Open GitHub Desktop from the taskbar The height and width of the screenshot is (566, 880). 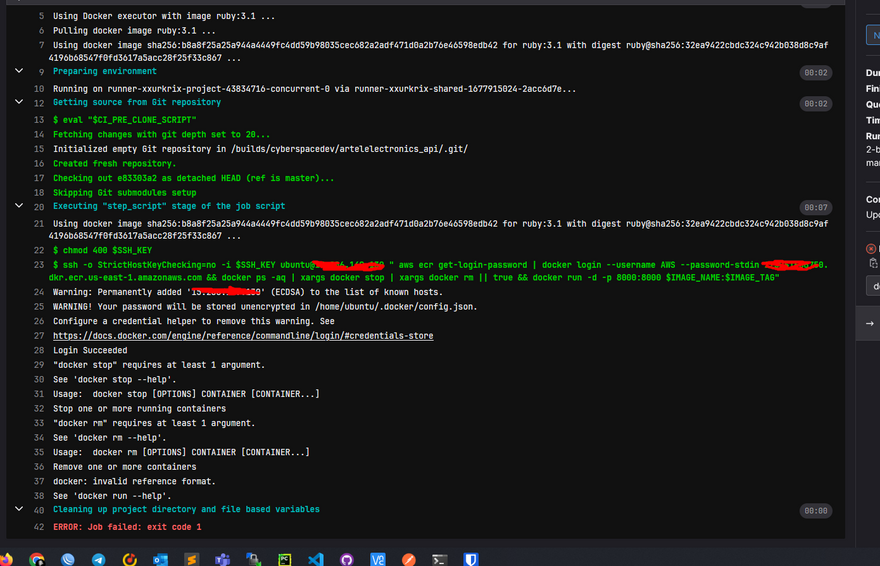347,560
